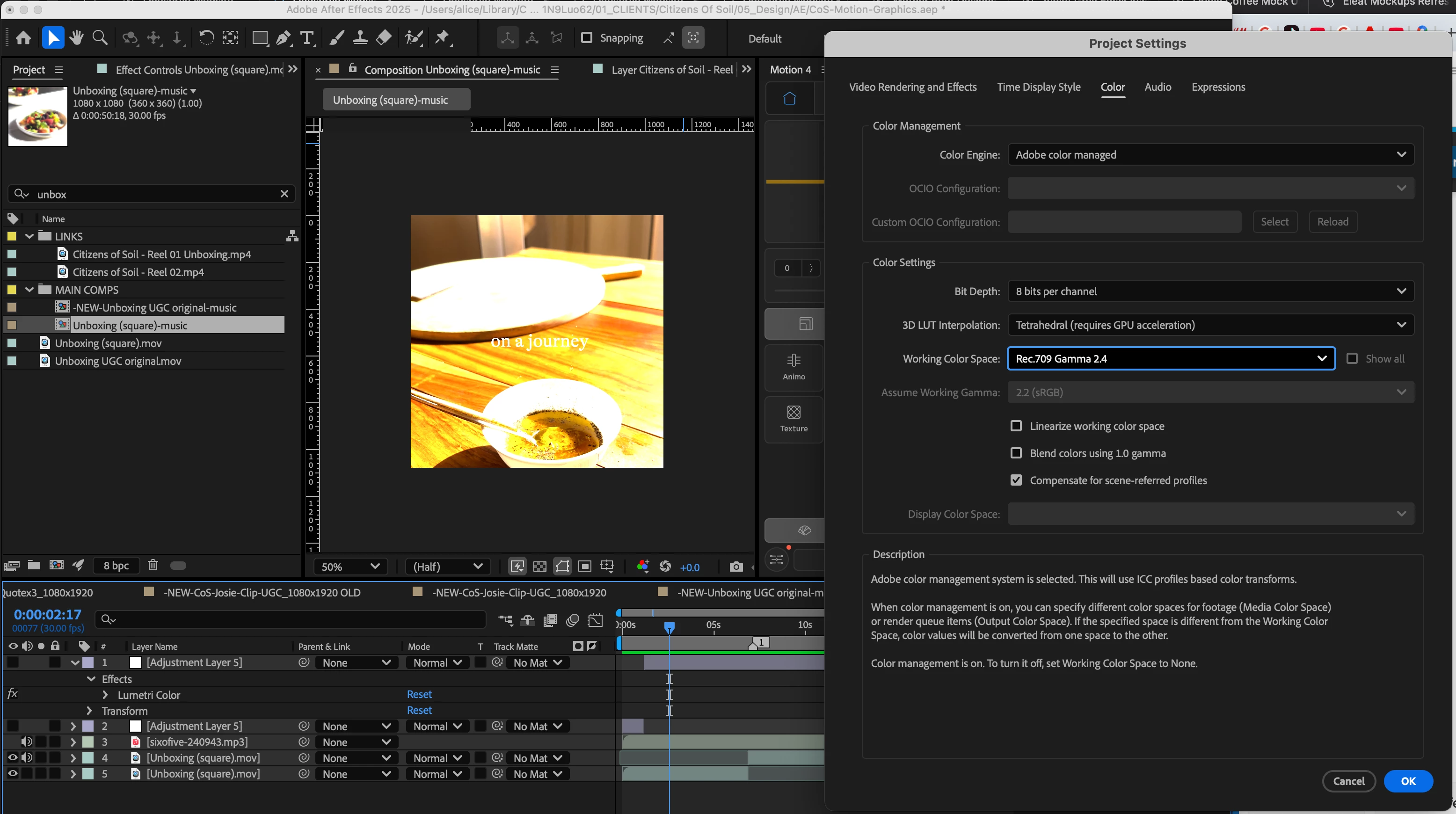Image resolution: width=1456 pixels, height=814 pixels.
Task: Choose the Zoom tool
Action: 100,38
